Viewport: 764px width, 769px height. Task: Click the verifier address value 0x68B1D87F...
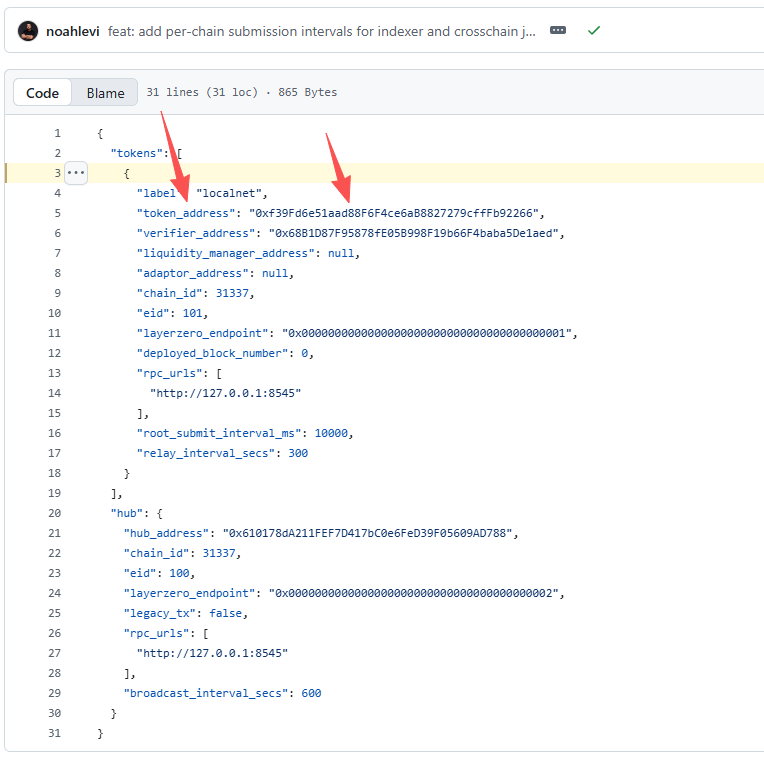[413, 233]
